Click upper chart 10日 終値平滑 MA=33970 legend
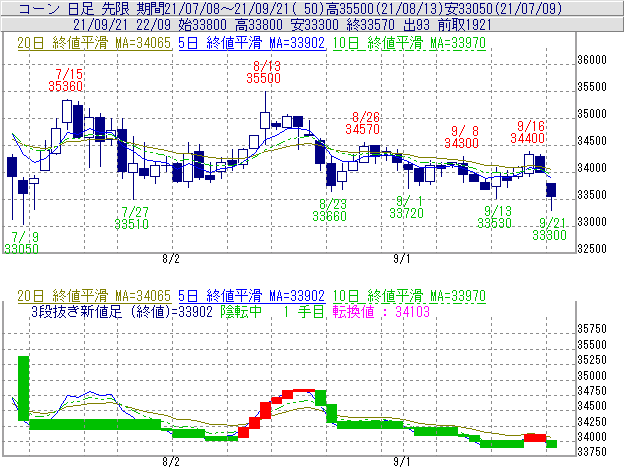 coord(409,43)
